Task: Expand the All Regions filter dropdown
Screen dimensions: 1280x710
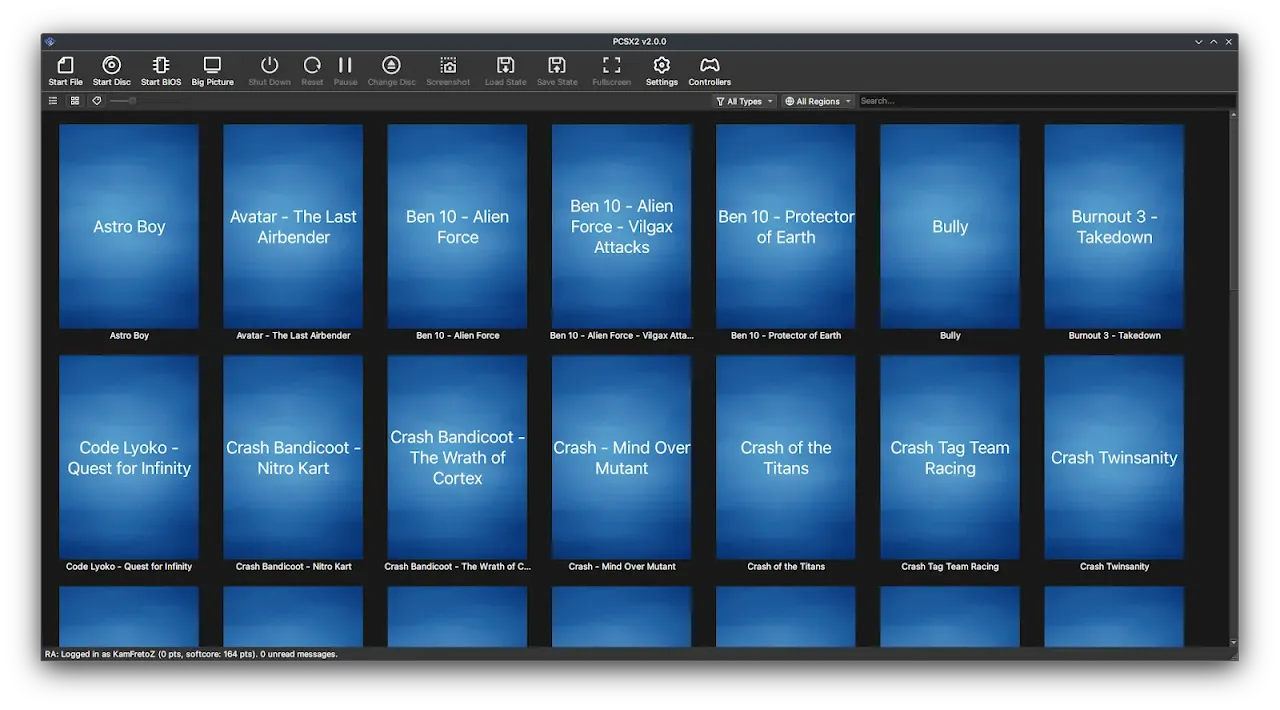Action: tap(818, 101)
